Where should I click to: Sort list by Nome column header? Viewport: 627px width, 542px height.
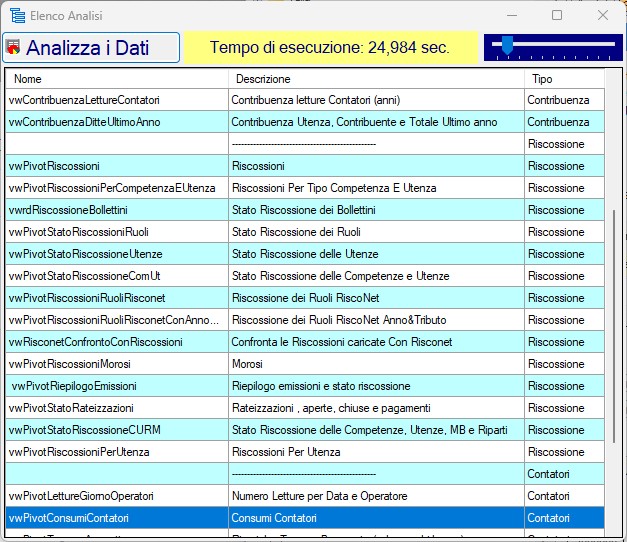[116, 79]
